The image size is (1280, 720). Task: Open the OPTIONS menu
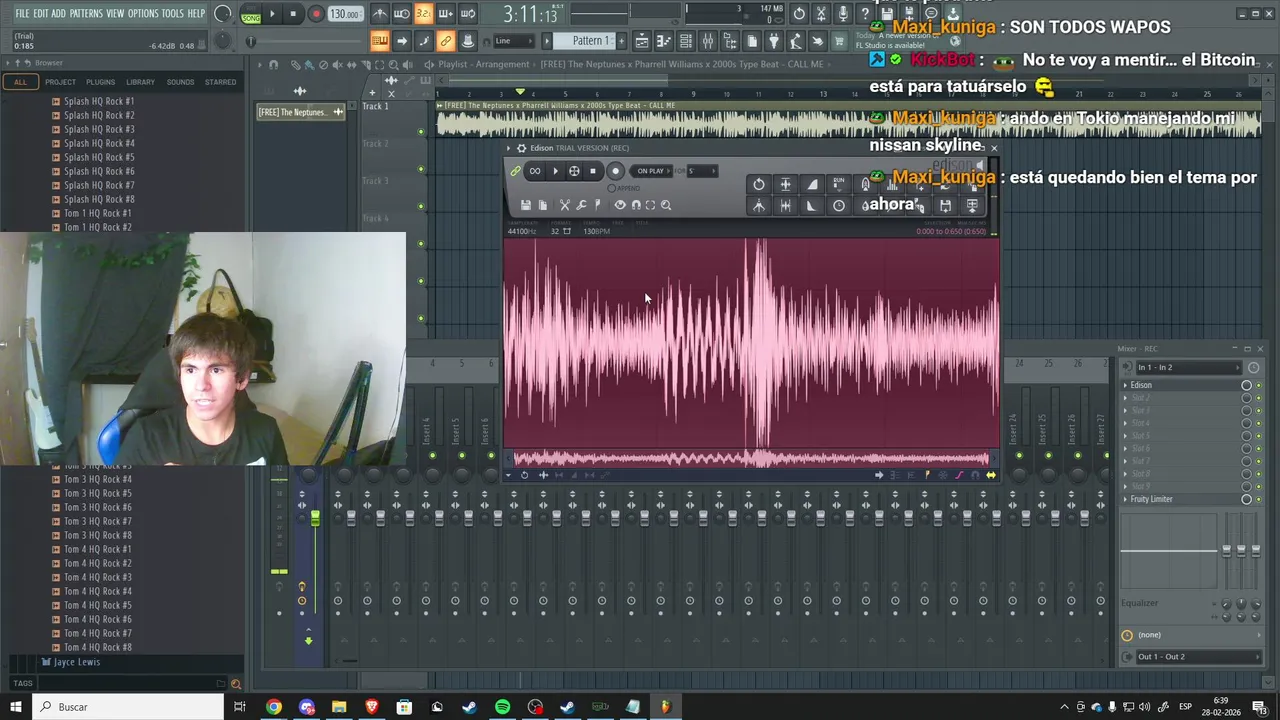(143, 14)
